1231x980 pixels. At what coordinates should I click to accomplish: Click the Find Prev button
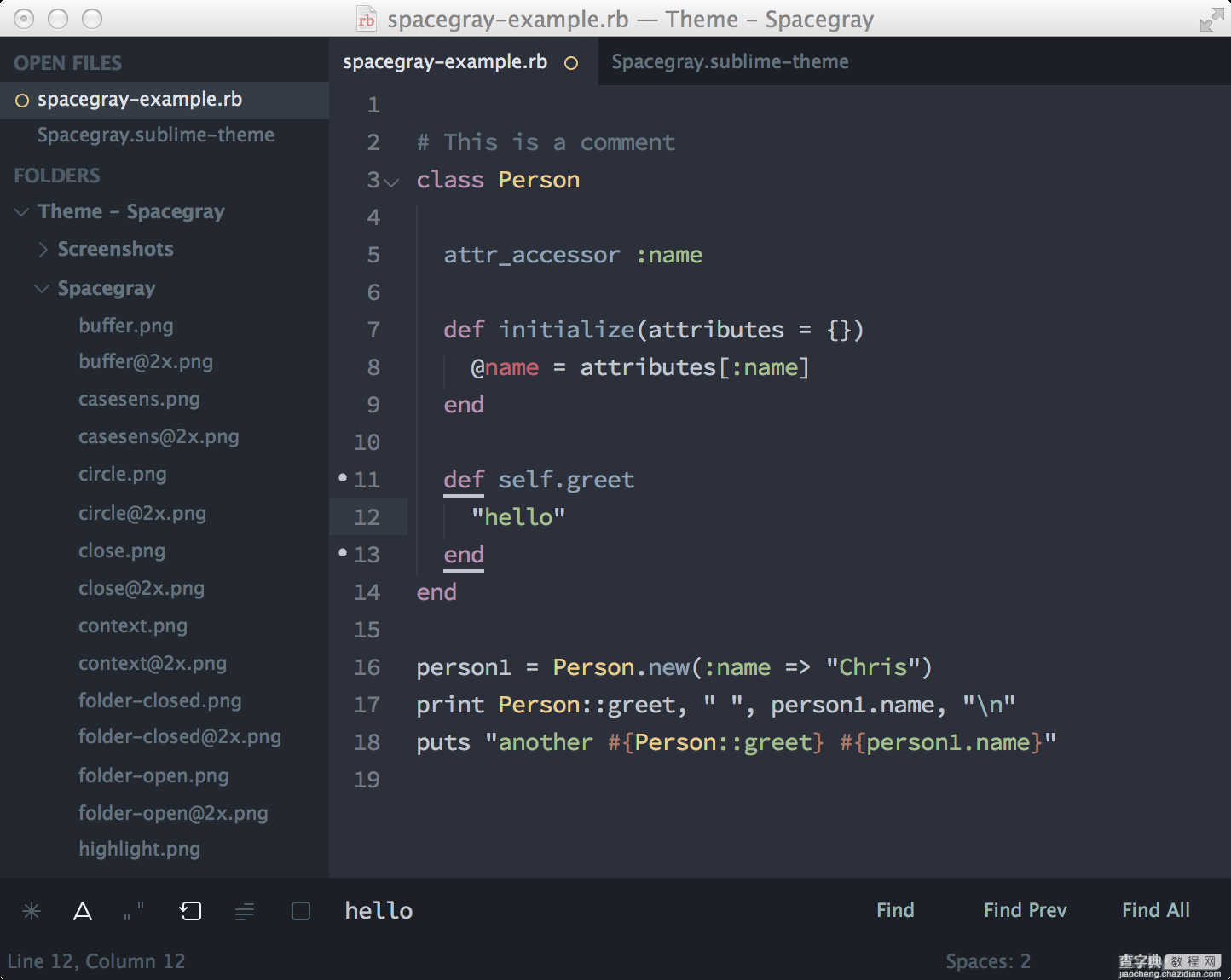pyautogui.click(x=1025, y=910)
